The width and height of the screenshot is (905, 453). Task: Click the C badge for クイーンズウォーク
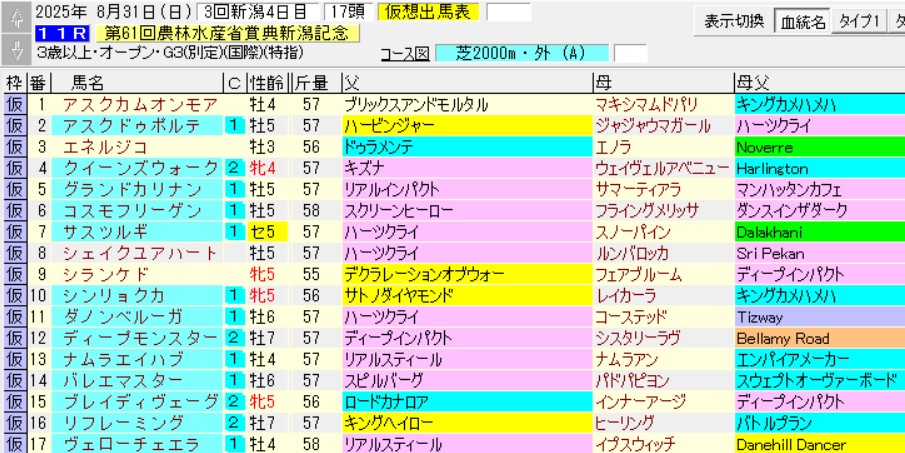tap(232, 168)
